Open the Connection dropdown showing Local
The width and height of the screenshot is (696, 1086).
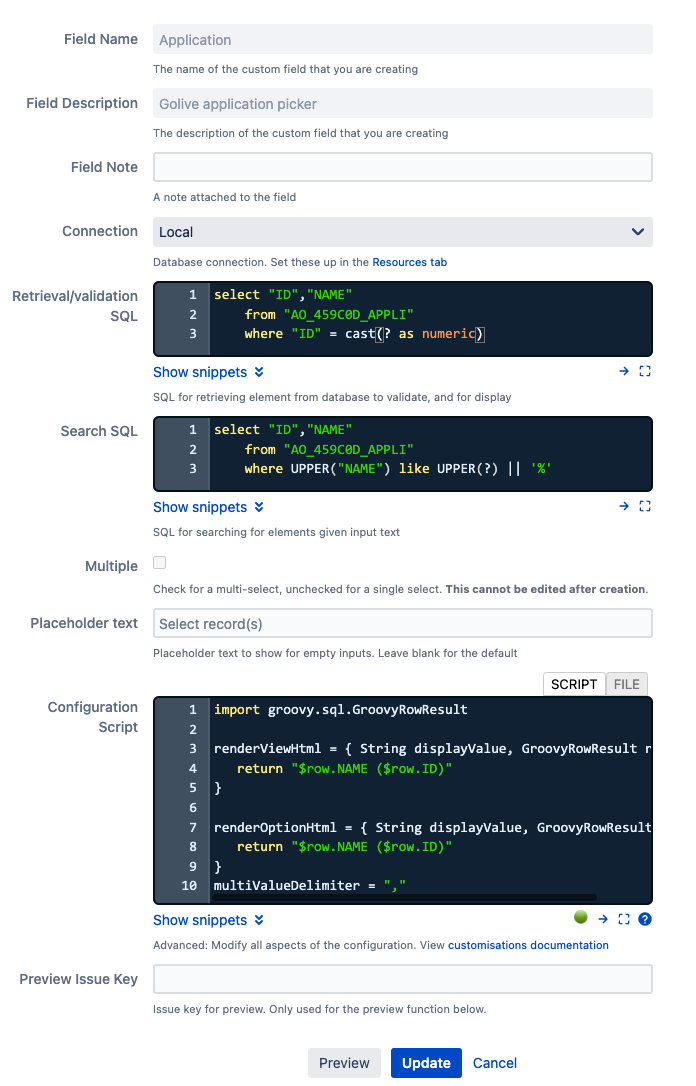coord(402,232)
